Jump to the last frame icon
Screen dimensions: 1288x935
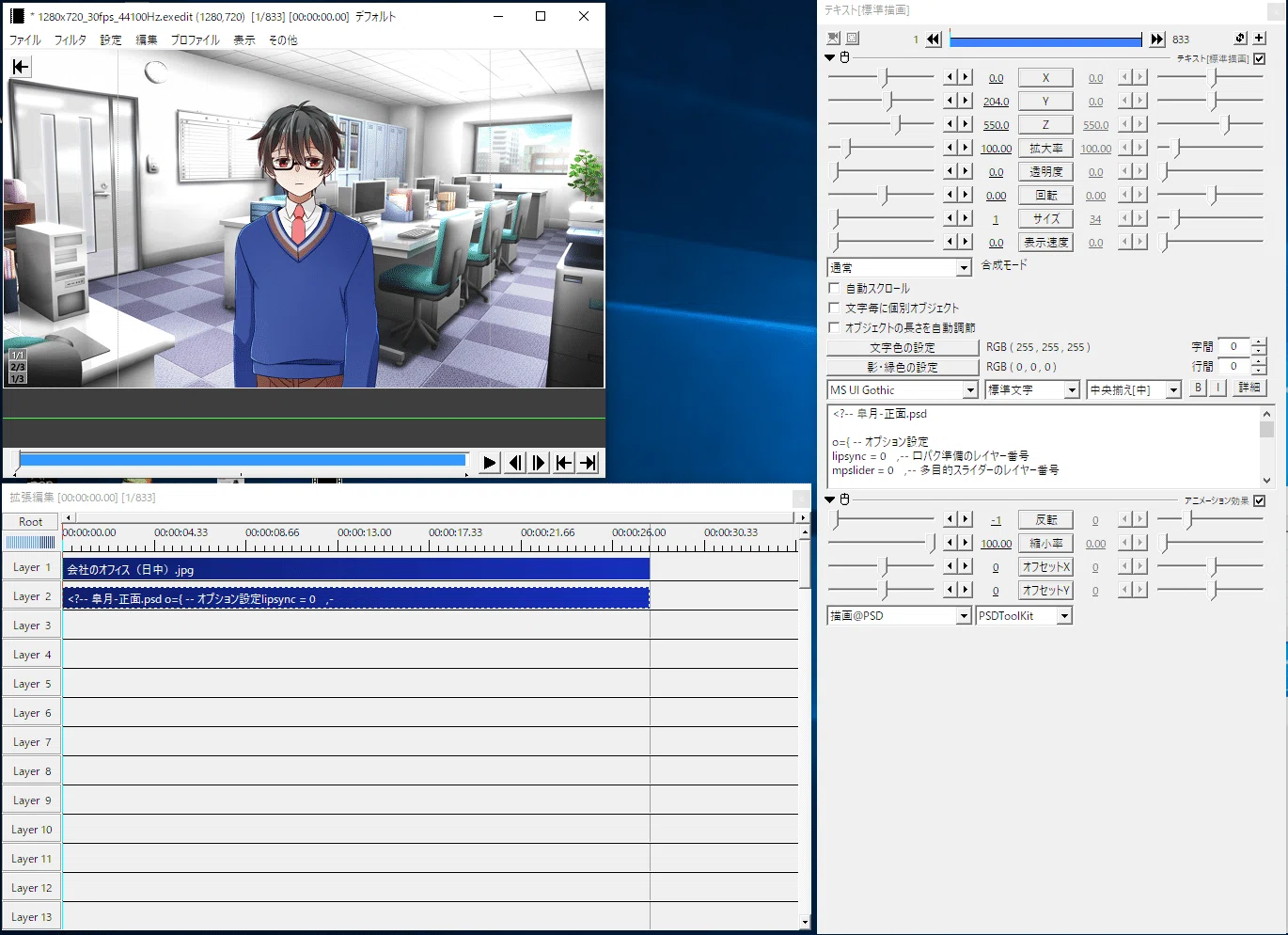tap(588, 462)
